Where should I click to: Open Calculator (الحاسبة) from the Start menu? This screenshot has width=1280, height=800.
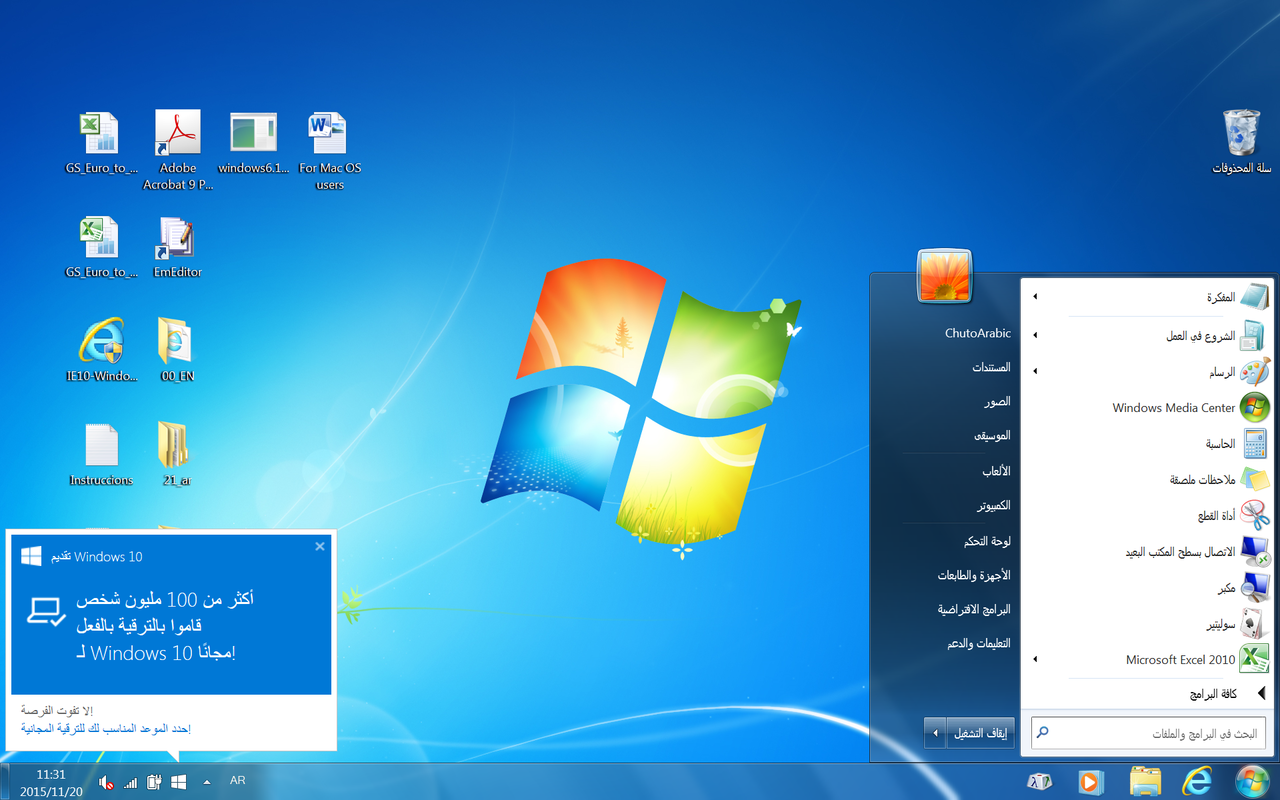pos(1148,444)
